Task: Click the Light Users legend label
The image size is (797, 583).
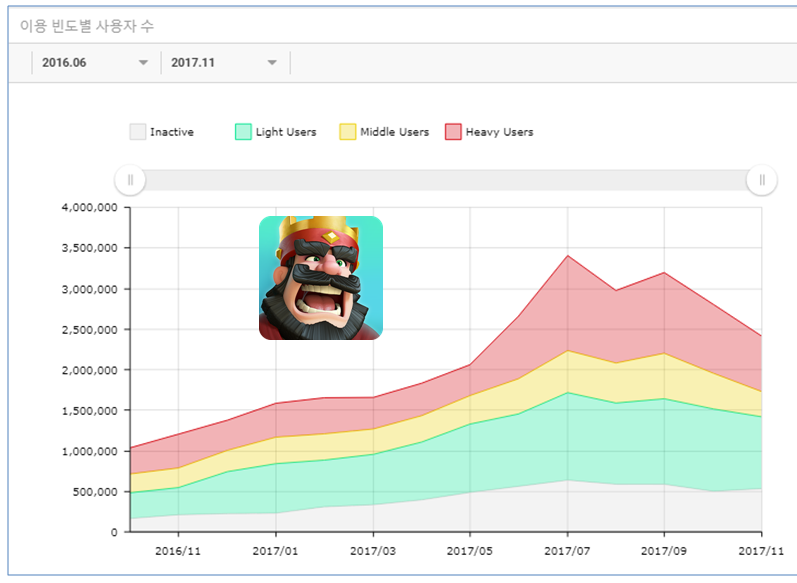Action: click(286, 132)
